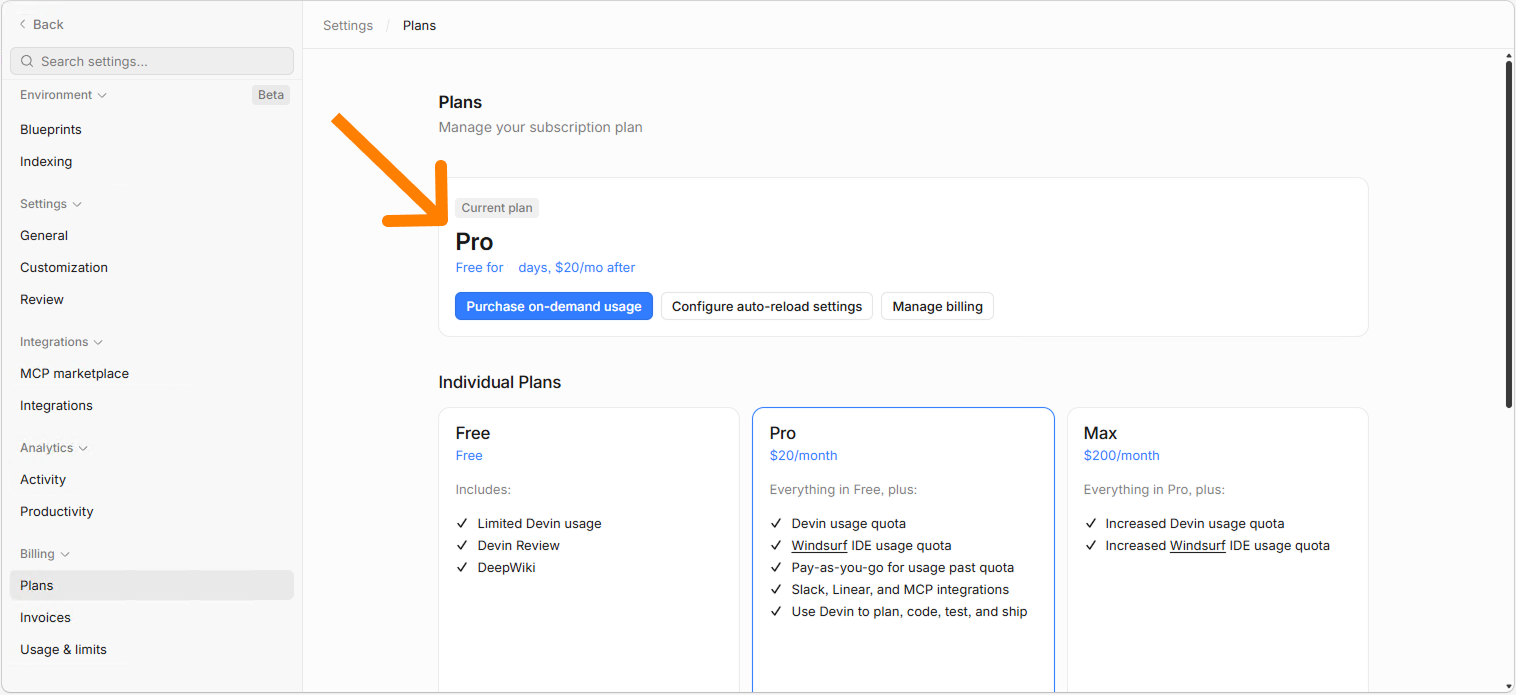Collapse the Environment section
The width and height of the screenshot is (1516, 695).
103,94
